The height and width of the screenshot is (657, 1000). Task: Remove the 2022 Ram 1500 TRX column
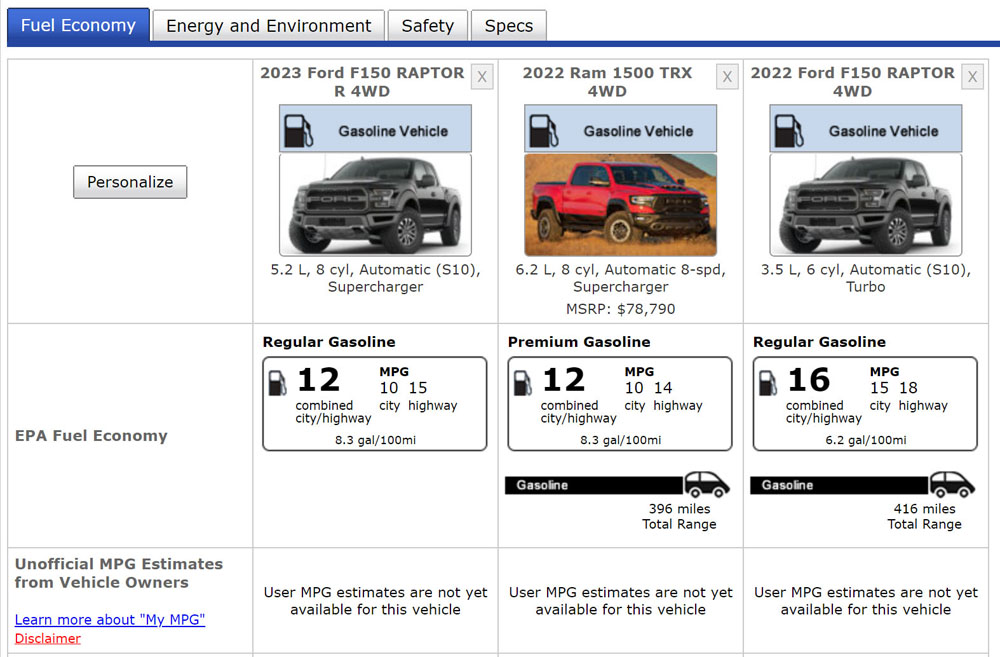[x=727, y=77]
